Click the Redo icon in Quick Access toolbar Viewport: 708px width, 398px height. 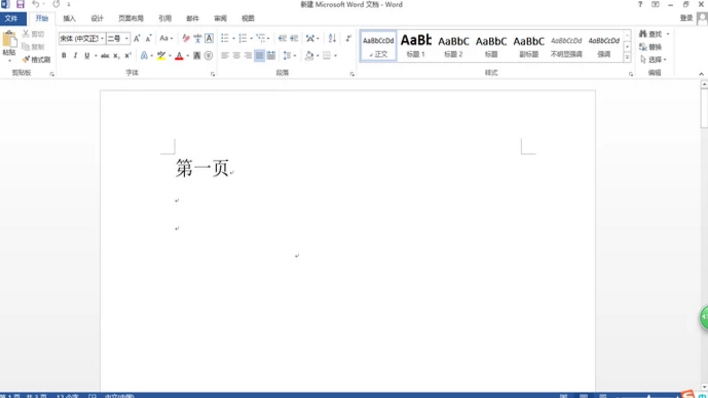(x=56, y=5)
